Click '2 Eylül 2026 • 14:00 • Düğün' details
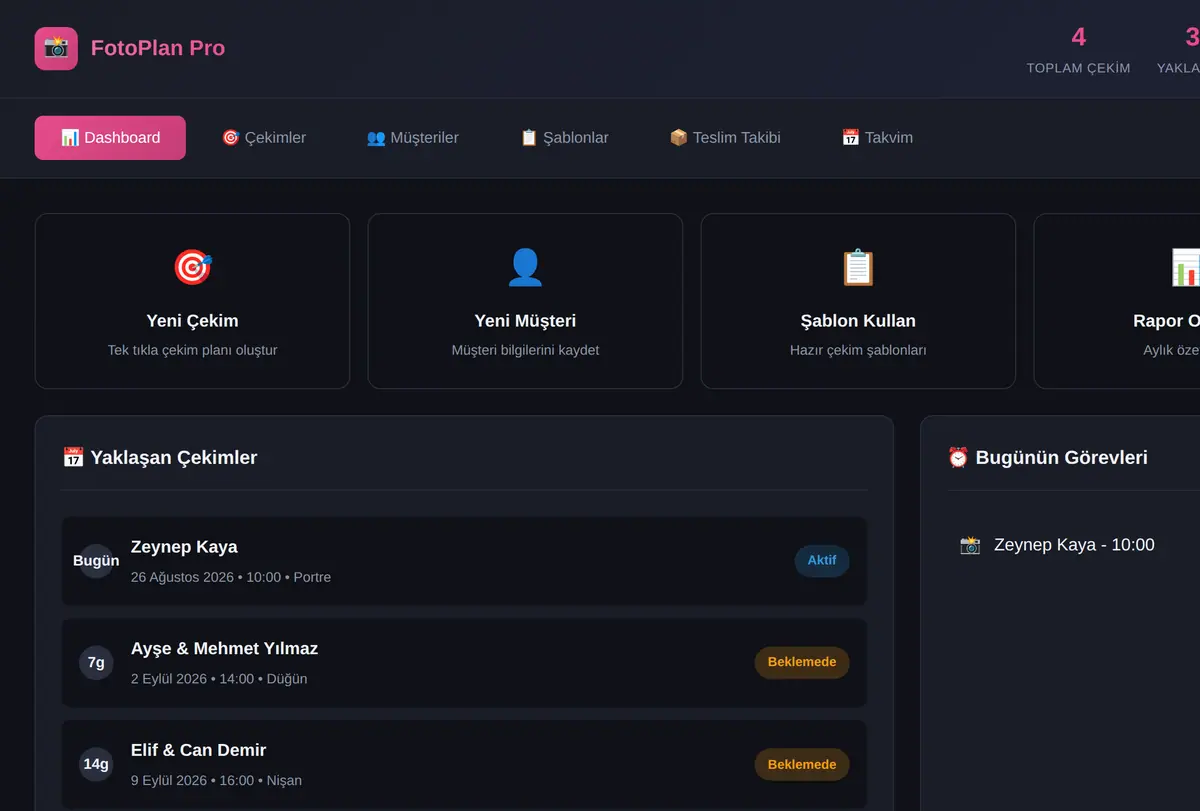The image size is (1200, 811). pyautogui.click(x=219, y=679)
